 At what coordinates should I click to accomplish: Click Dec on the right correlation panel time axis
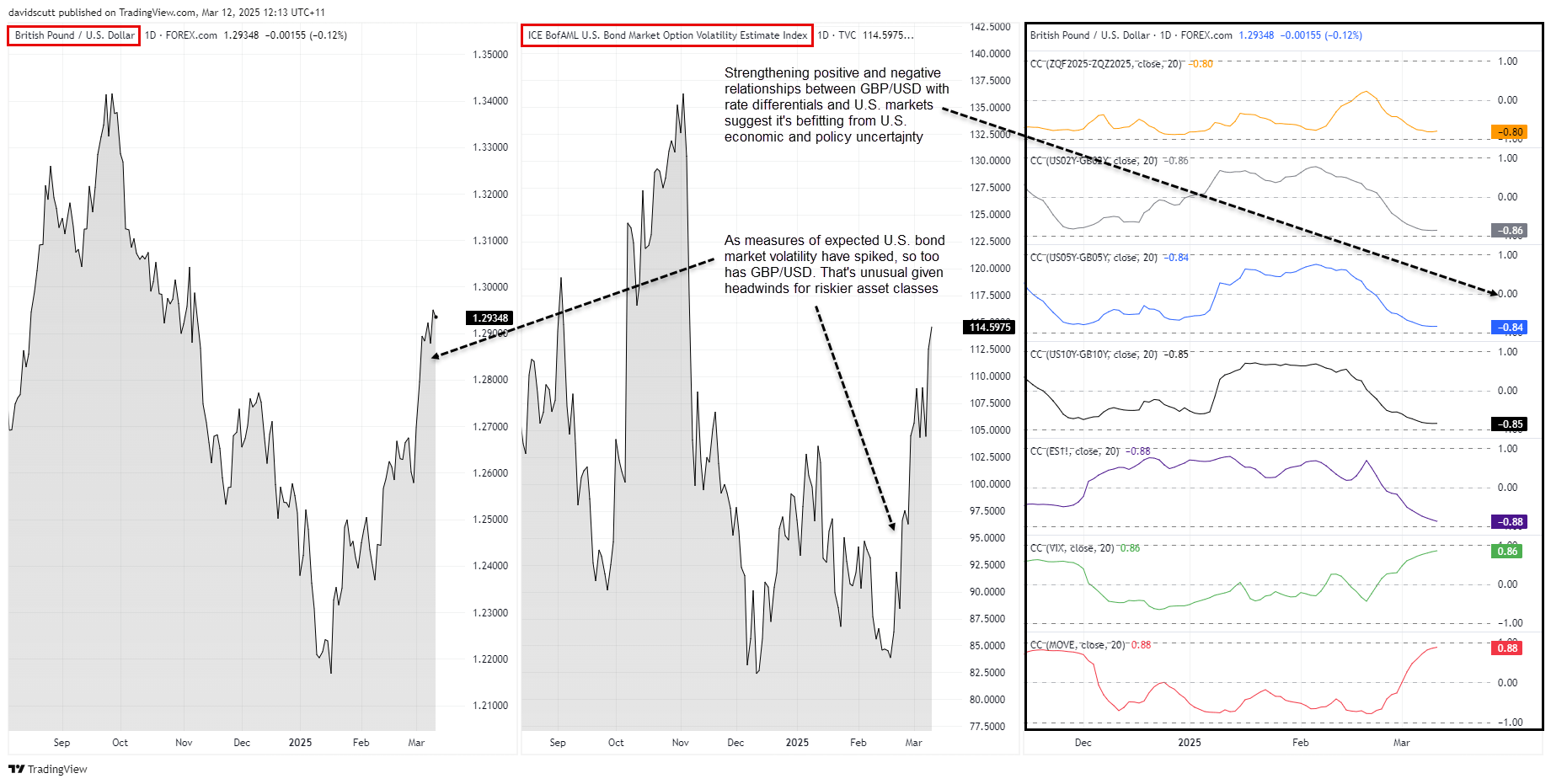pos(1083,743)
